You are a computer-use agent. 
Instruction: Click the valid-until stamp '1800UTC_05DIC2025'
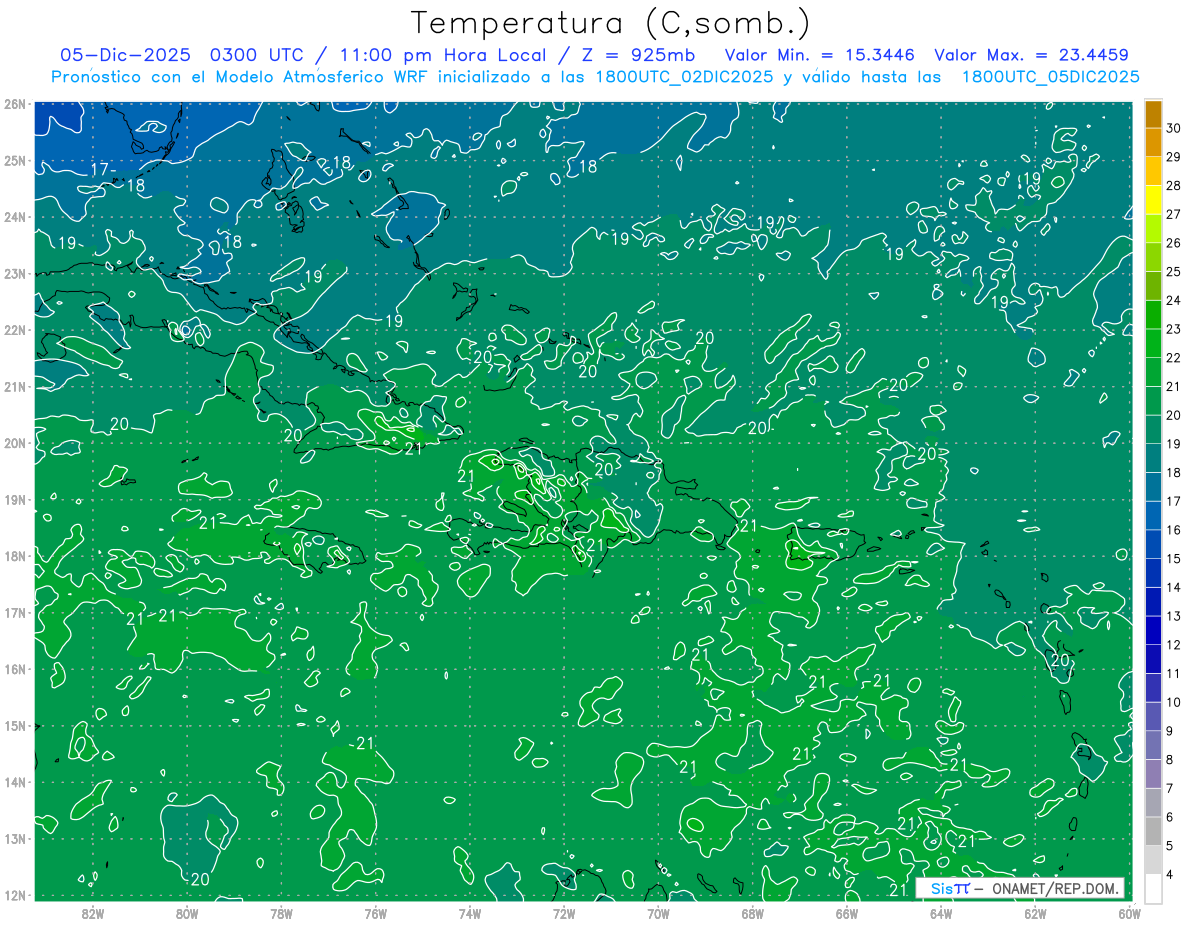coord(1050,77)
